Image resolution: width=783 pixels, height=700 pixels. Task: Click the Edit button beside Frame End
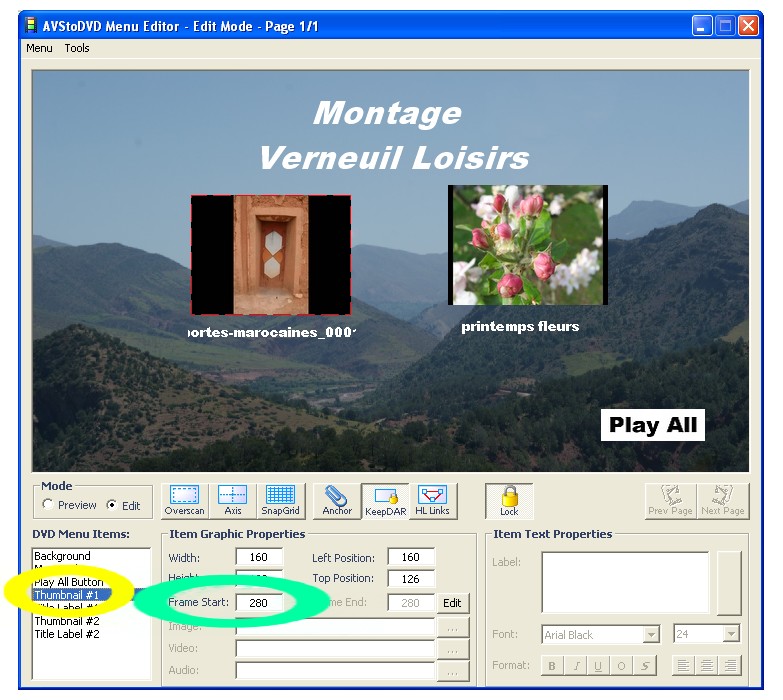(452, 603)
